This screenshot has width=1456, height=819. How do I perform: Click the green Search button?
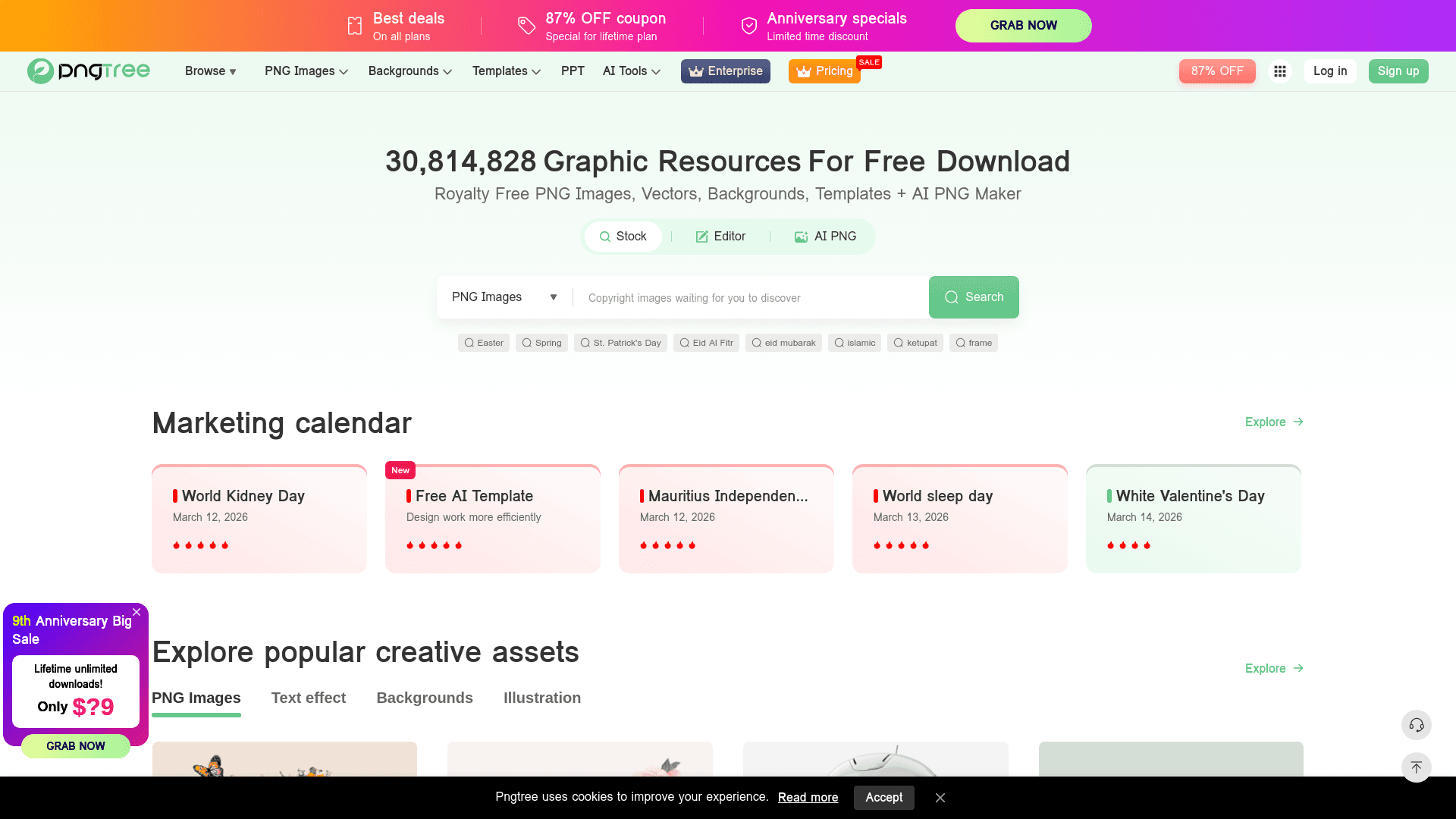coord(974,297)
